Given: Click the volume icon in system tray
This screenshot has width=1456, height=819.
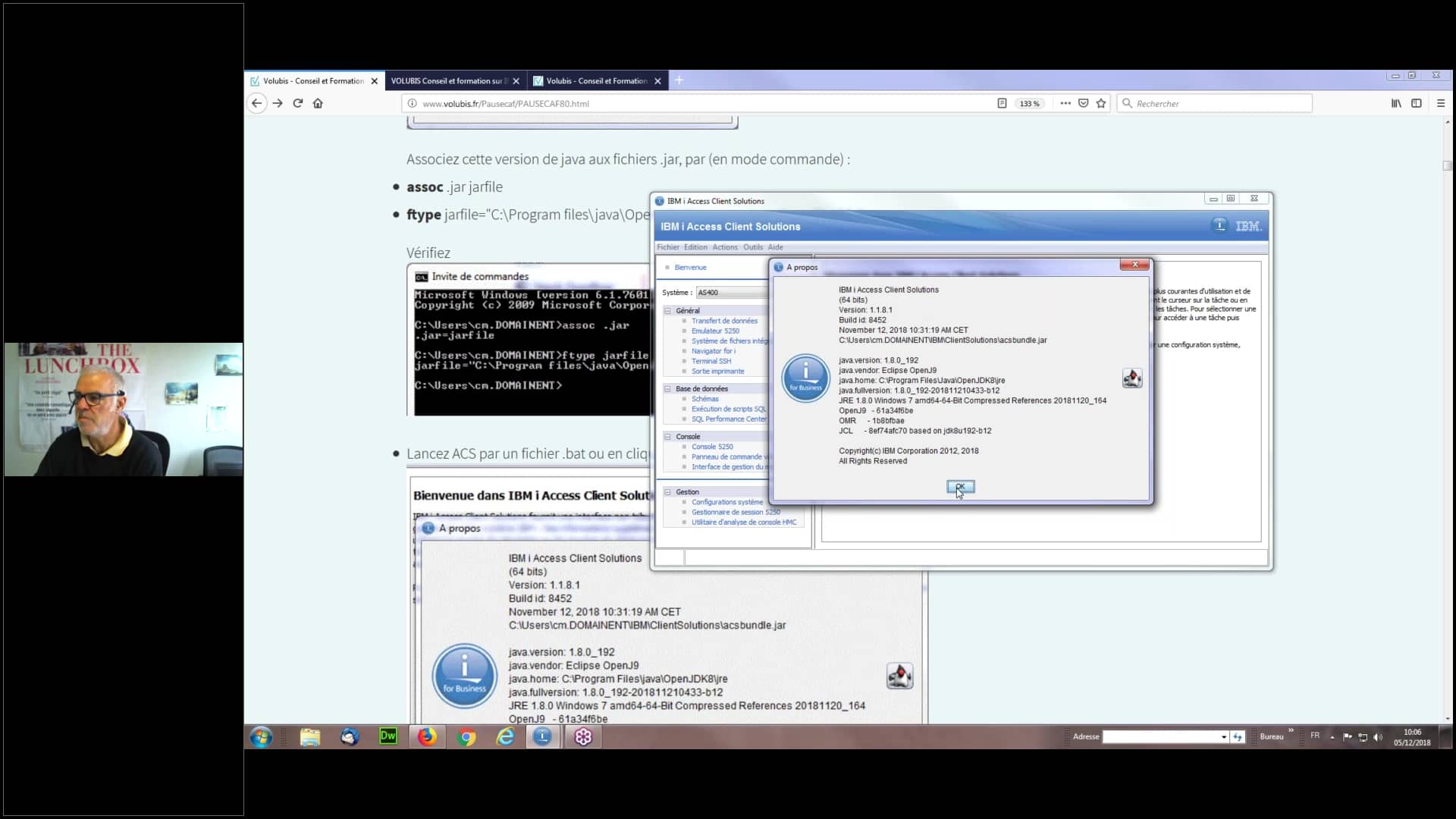Looking at the screenshot, I should click(x=1378, y=737).
